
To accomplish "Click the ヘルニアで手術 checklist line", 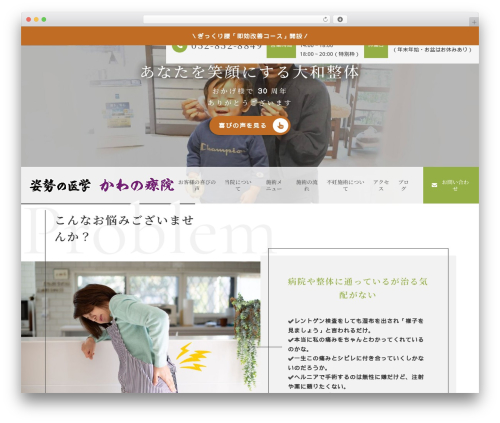I will coord(356,382).
